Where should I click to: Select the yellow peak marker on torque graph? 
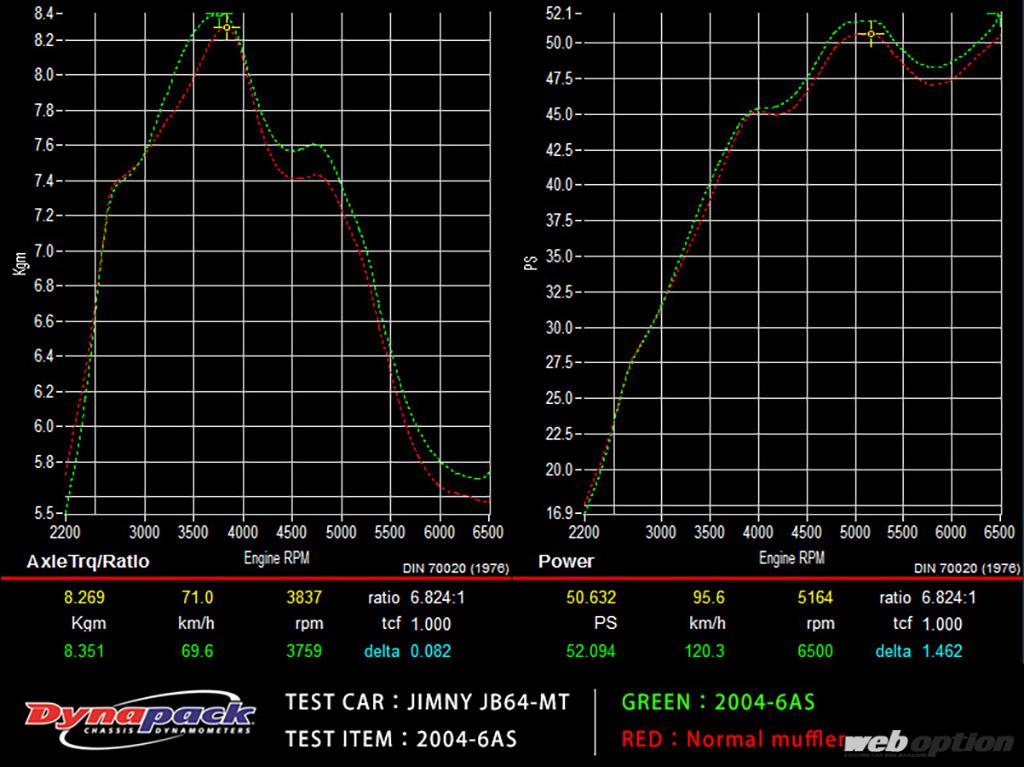tap(227, 27)
